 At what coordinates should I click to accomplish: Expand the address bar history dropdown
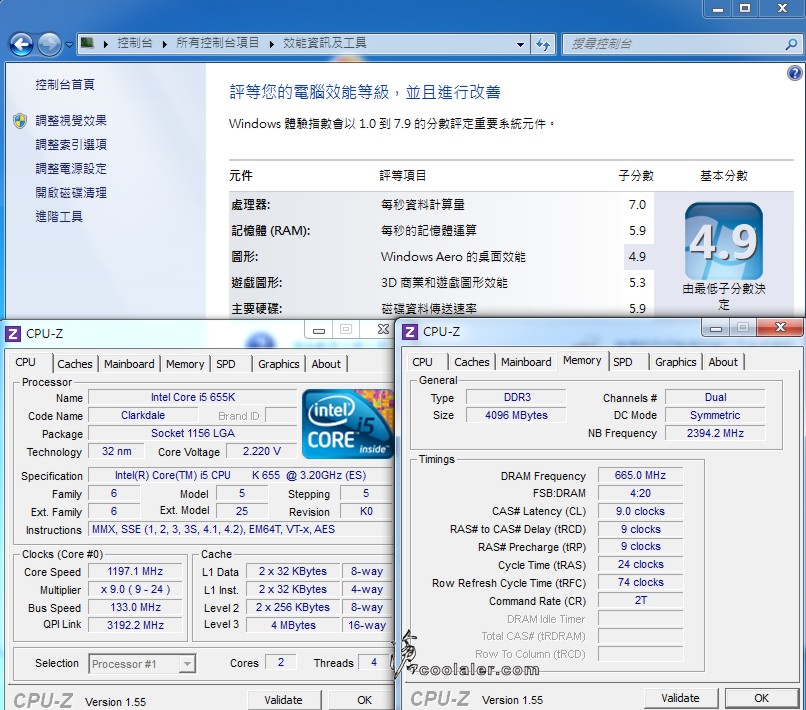(520, 44)
